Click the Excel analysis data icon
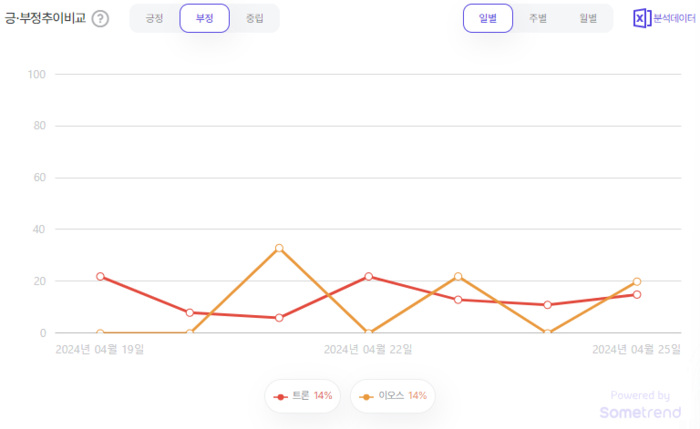Screen dimensions: 700x429 (x=641, y=18)
